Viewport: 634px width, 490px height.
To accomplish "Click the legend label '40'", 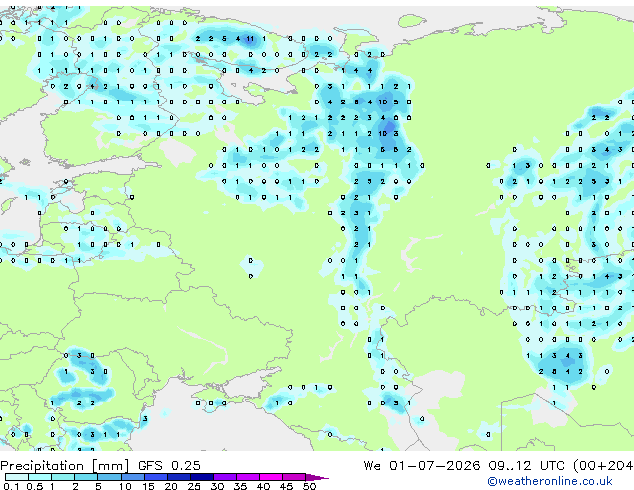I will [x=263, y=486].
